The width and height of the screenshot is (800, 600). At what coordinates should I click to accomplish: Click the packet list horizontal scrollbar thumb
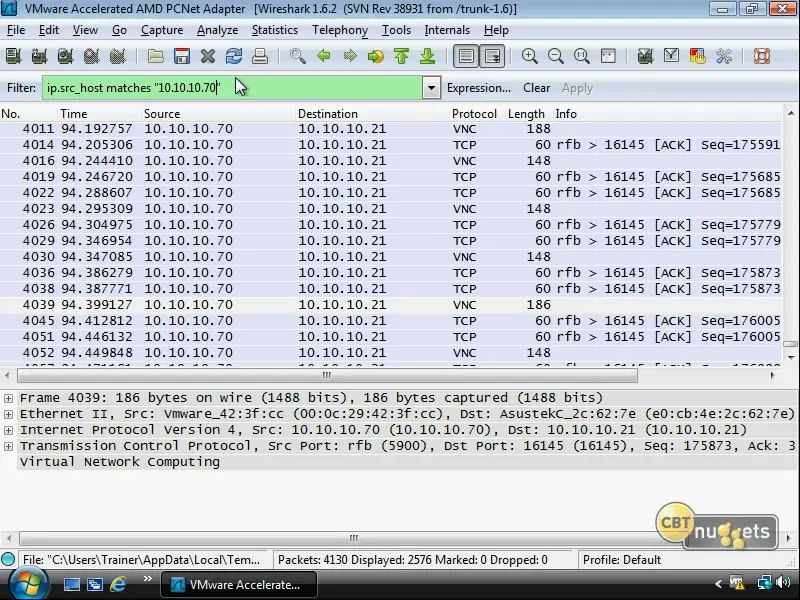tap(327, 376)
